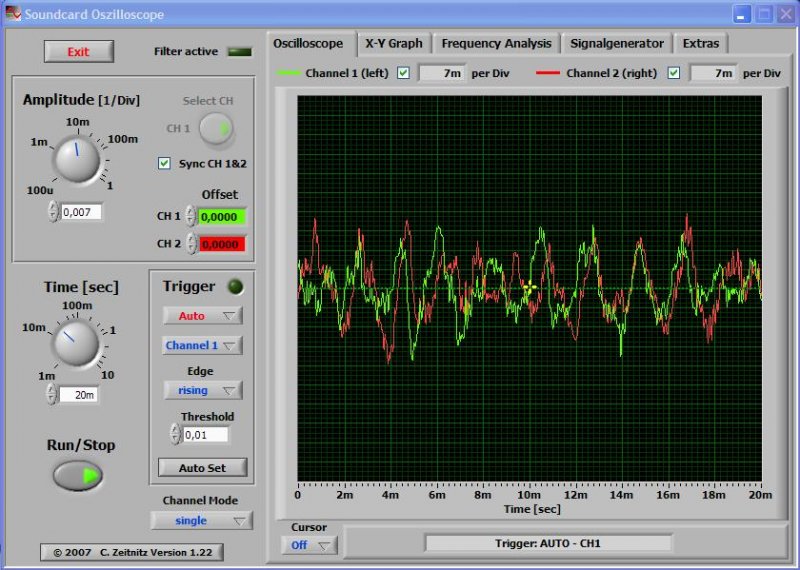The image size is (800, 570).
Task: Click the Threshold 0,01 input field
Action: point(205,435)
